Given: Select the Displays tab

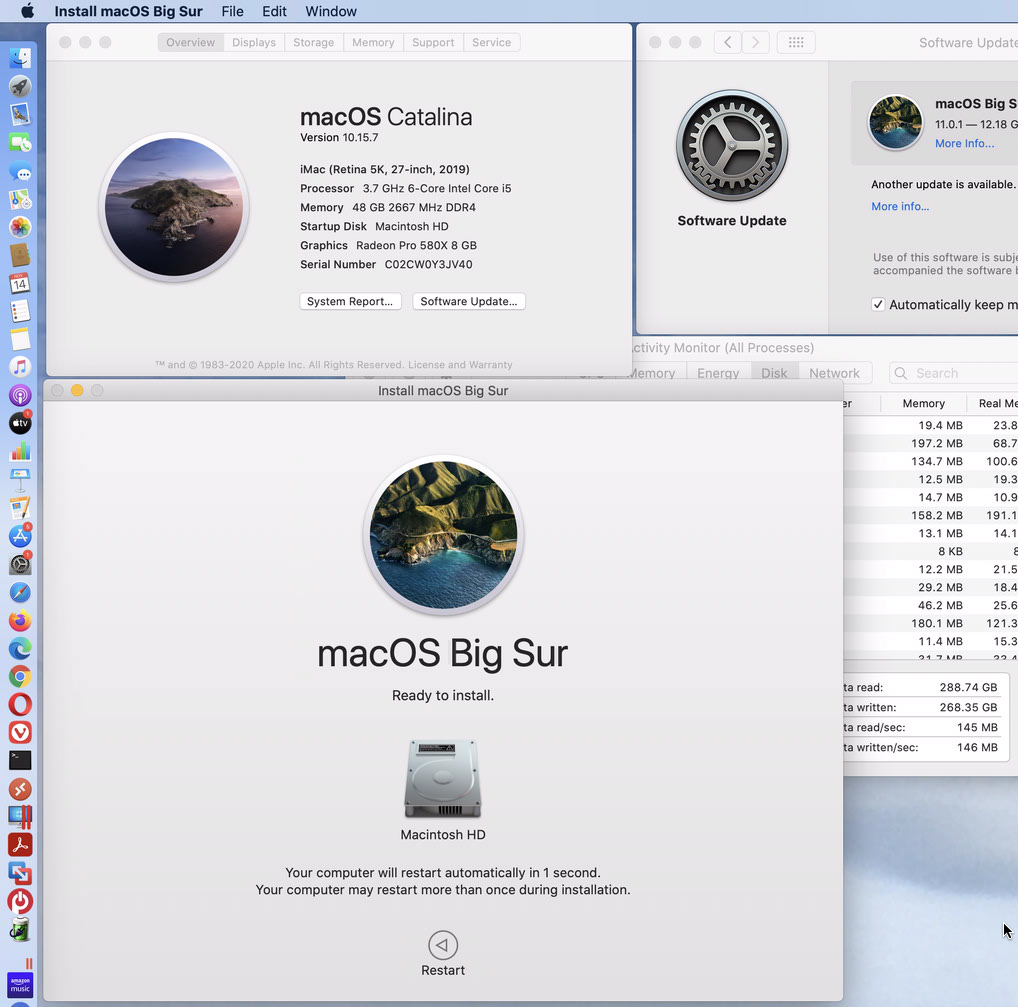Looking at the screenshot, I should tap(254, 42).
